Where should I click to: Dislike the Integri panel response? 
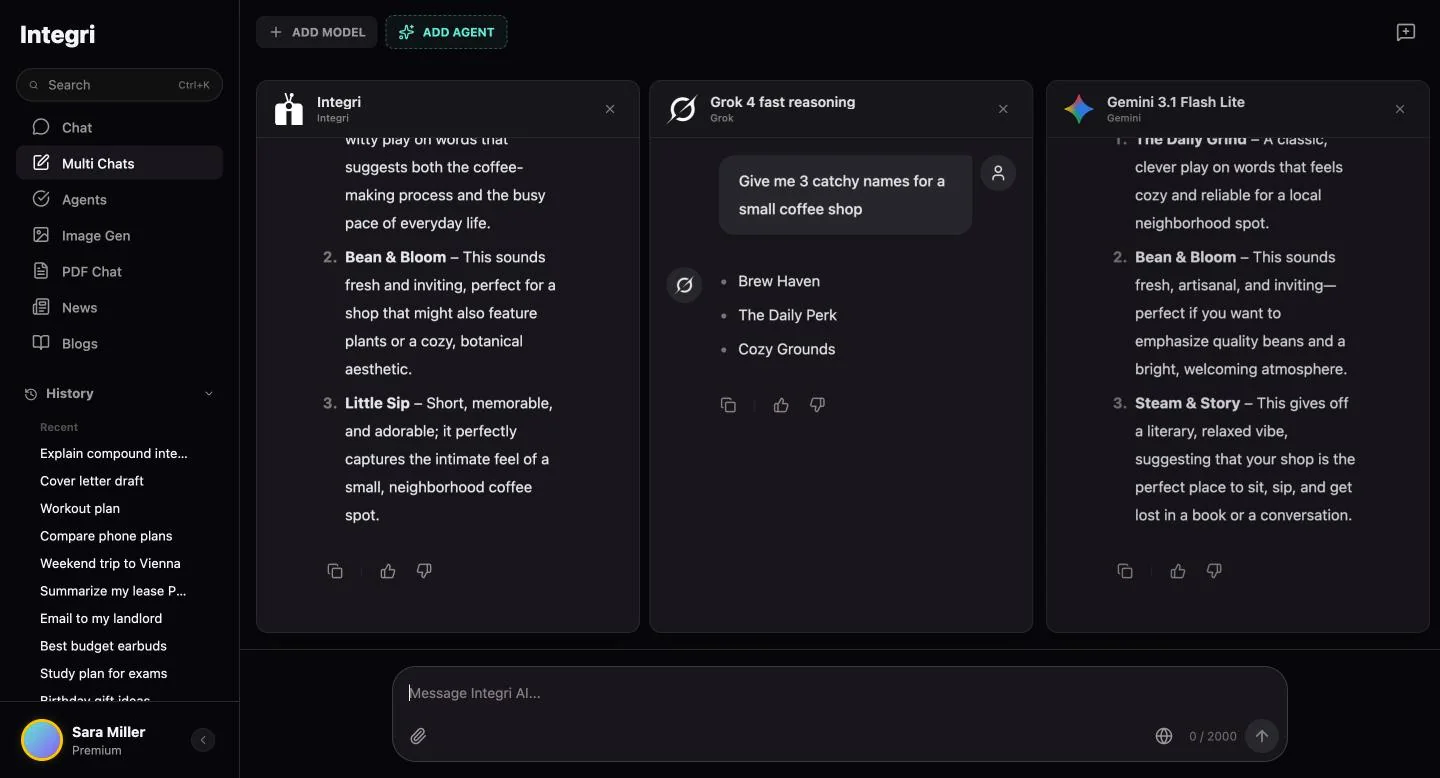424,571
